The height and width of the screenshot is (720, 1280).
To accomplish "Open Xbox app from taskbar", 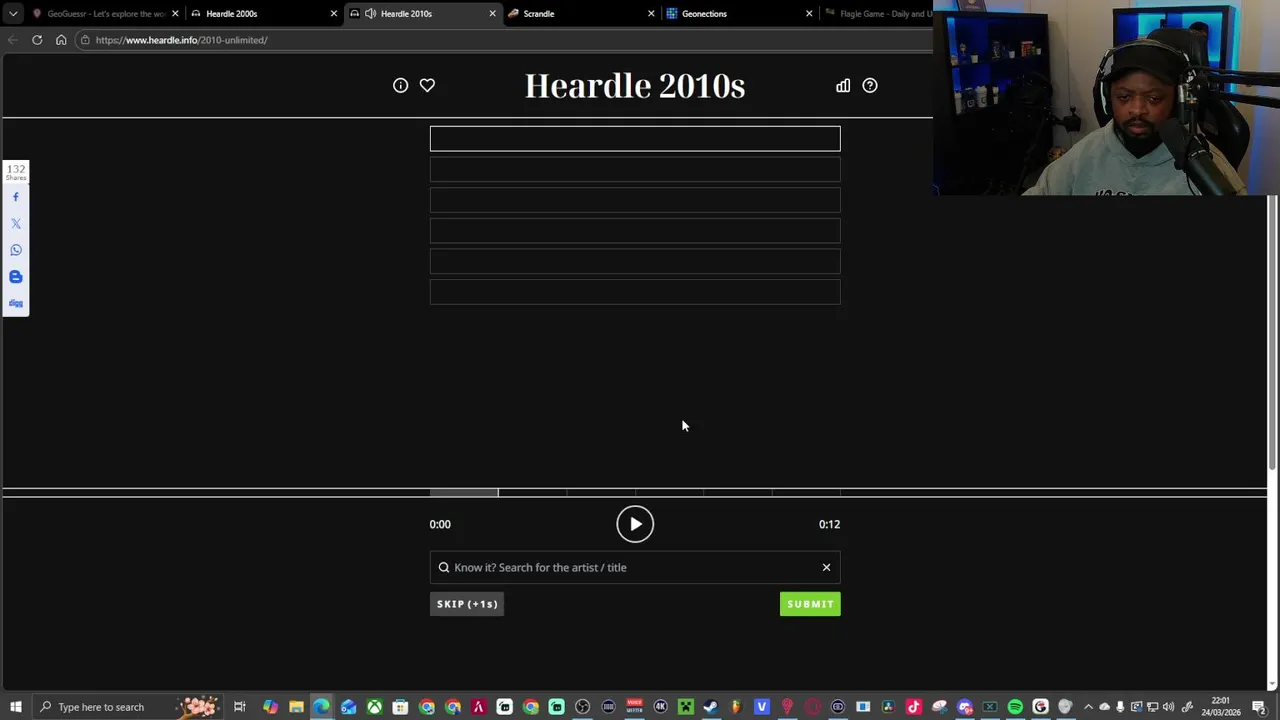I will tap(374, 707).
